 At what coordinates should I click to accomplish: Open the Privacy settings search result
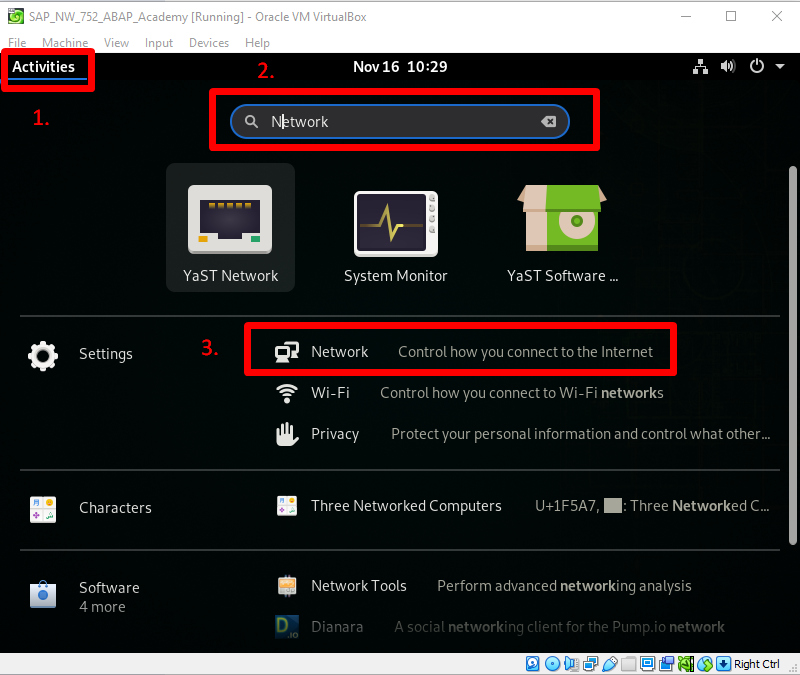[x=522, y=434]
